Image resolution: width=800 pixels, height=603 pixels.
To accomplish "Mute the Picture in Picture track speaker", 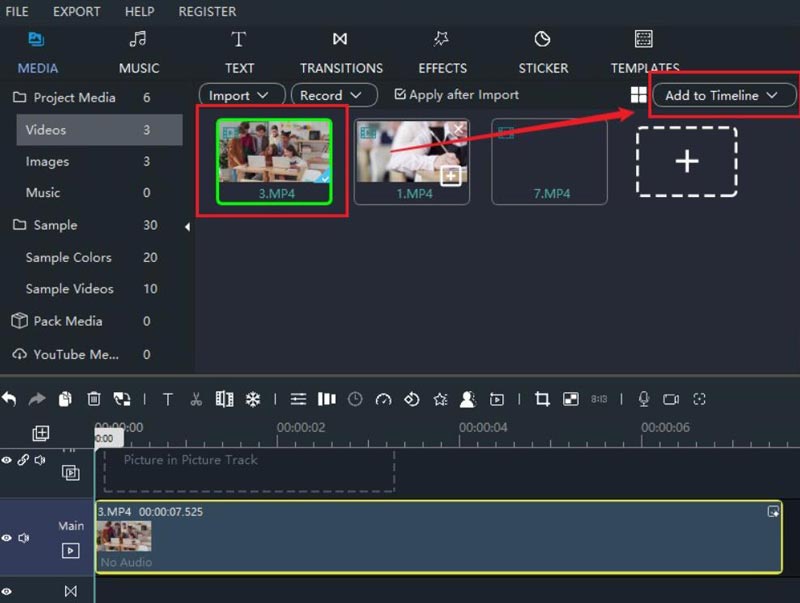I will (x=40, y=460).
